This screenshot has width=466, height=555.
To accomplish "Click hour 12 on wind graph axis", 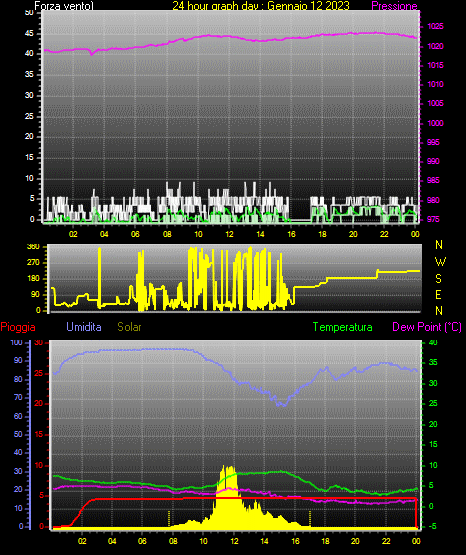I will click(x=229, y=234).
